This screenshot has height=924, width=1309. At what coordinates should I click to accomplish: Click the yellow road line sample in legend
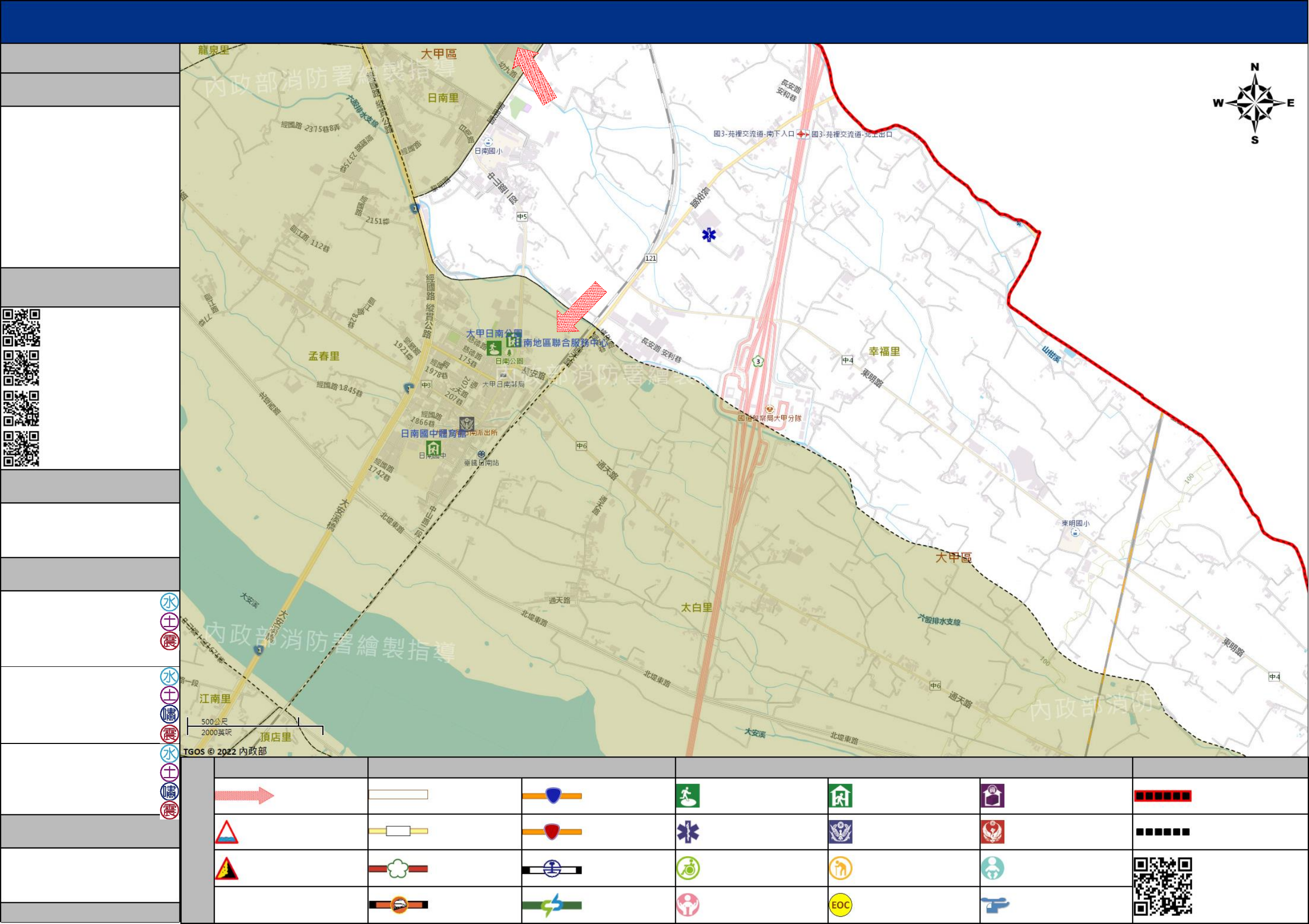point(398,831)
